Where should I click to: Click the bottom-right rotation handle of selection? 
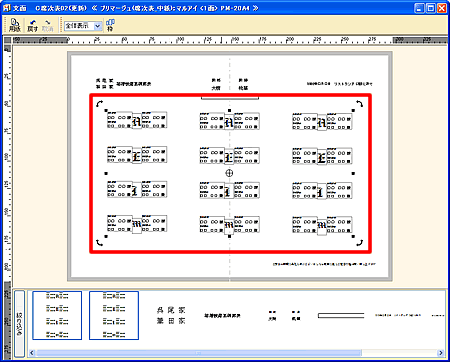[x=360, y=243]
